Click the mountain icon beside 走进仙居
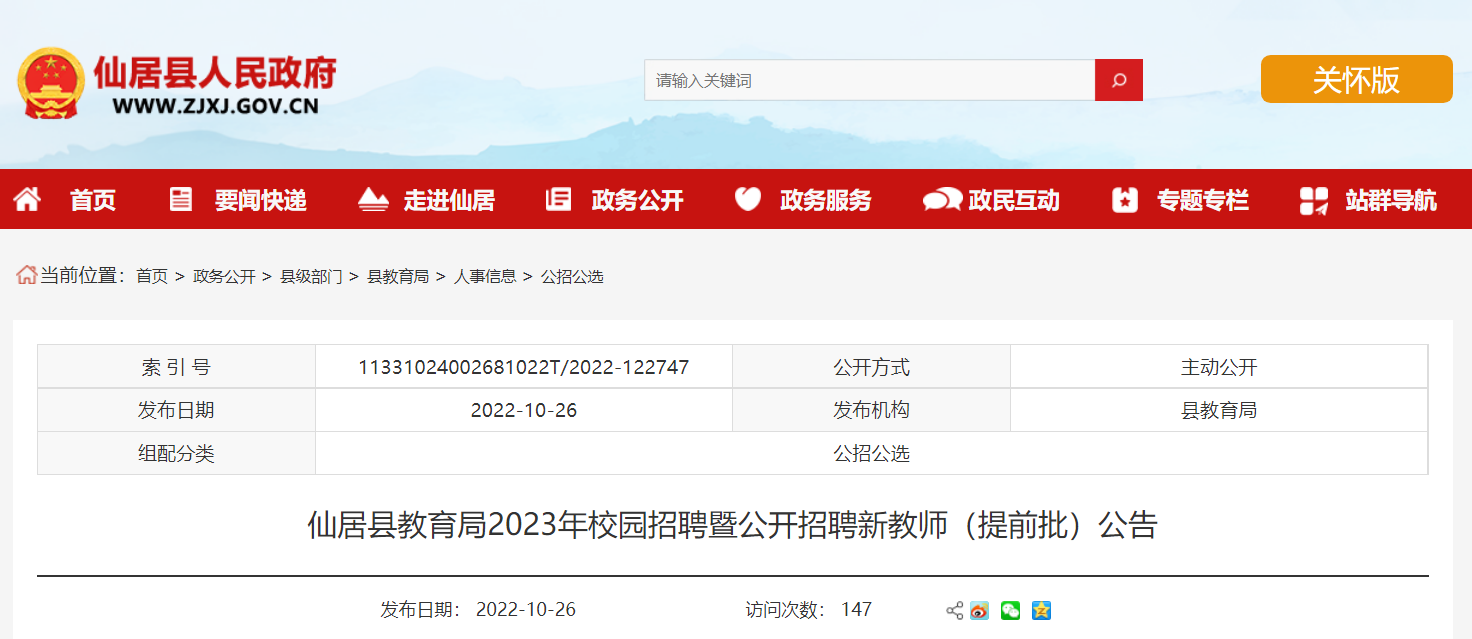Screen dimensions: 1472x639 tap(373, 199)
